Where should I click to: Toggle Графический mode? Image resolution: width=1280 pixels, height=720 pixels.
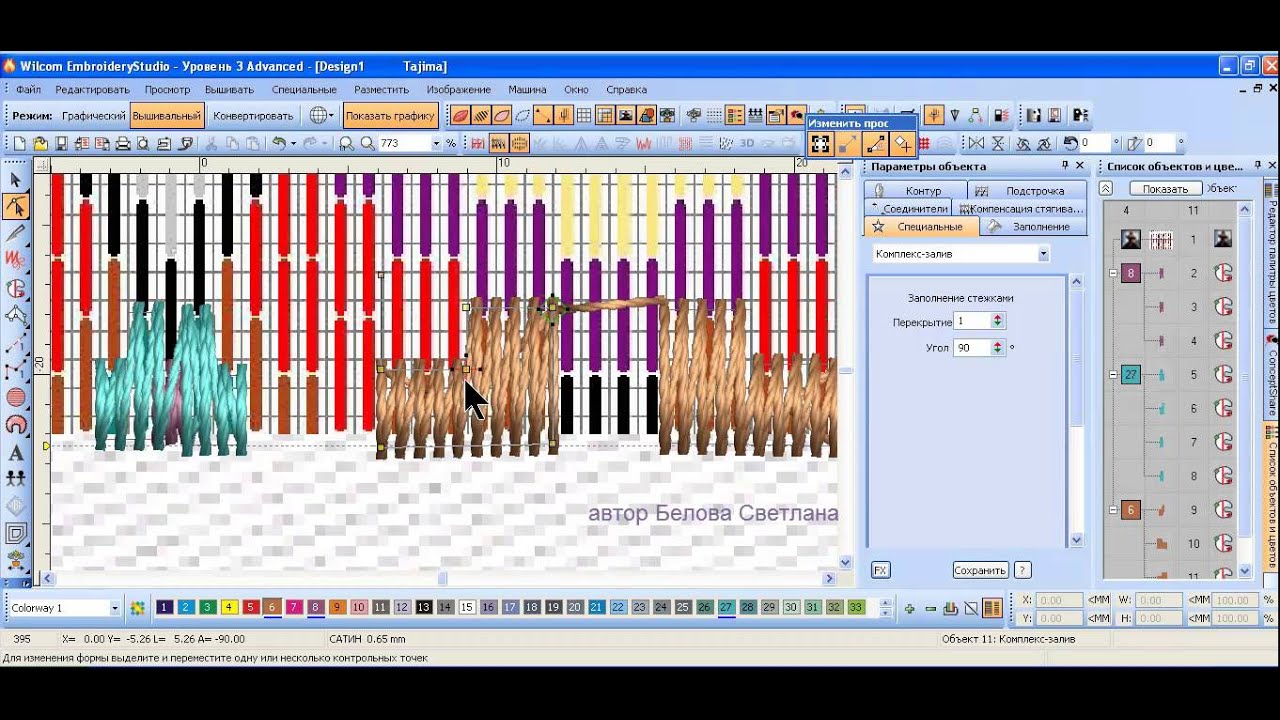click(x=93, y=116)
